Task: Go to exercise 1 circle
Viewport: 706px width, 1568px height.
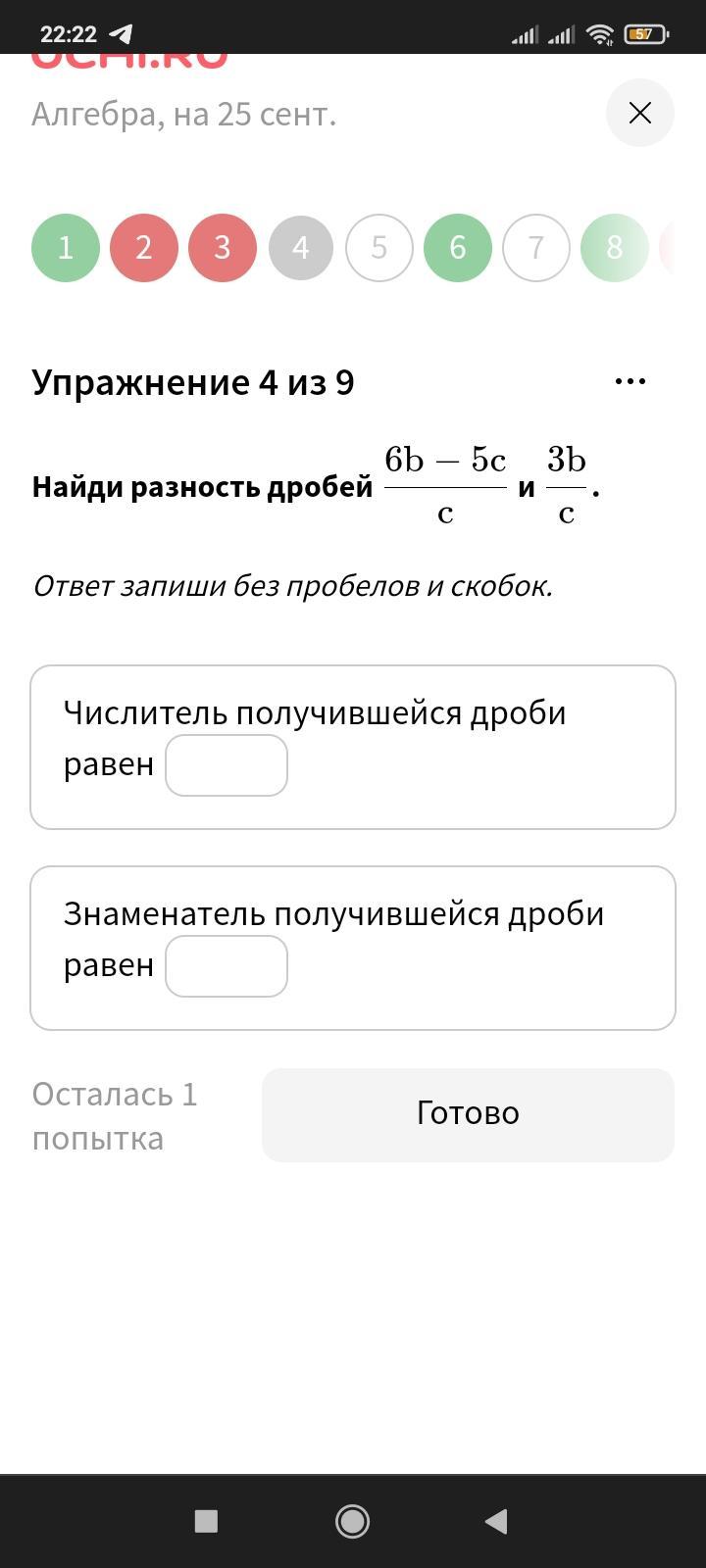Action: (x=66, y=248)
